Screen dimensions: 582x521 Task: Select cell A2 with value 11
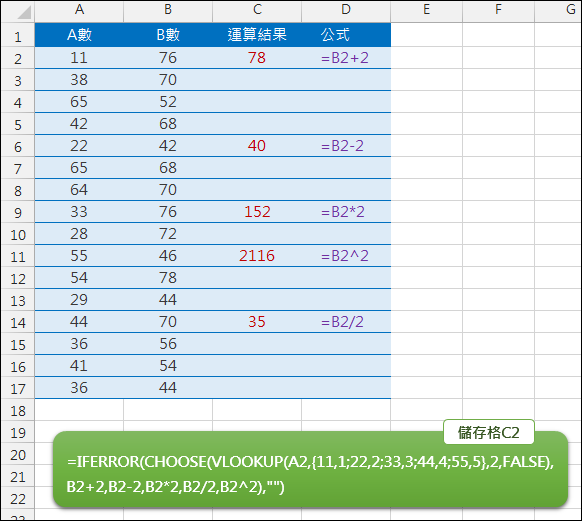pyautogui.click(x=79, y=58)
